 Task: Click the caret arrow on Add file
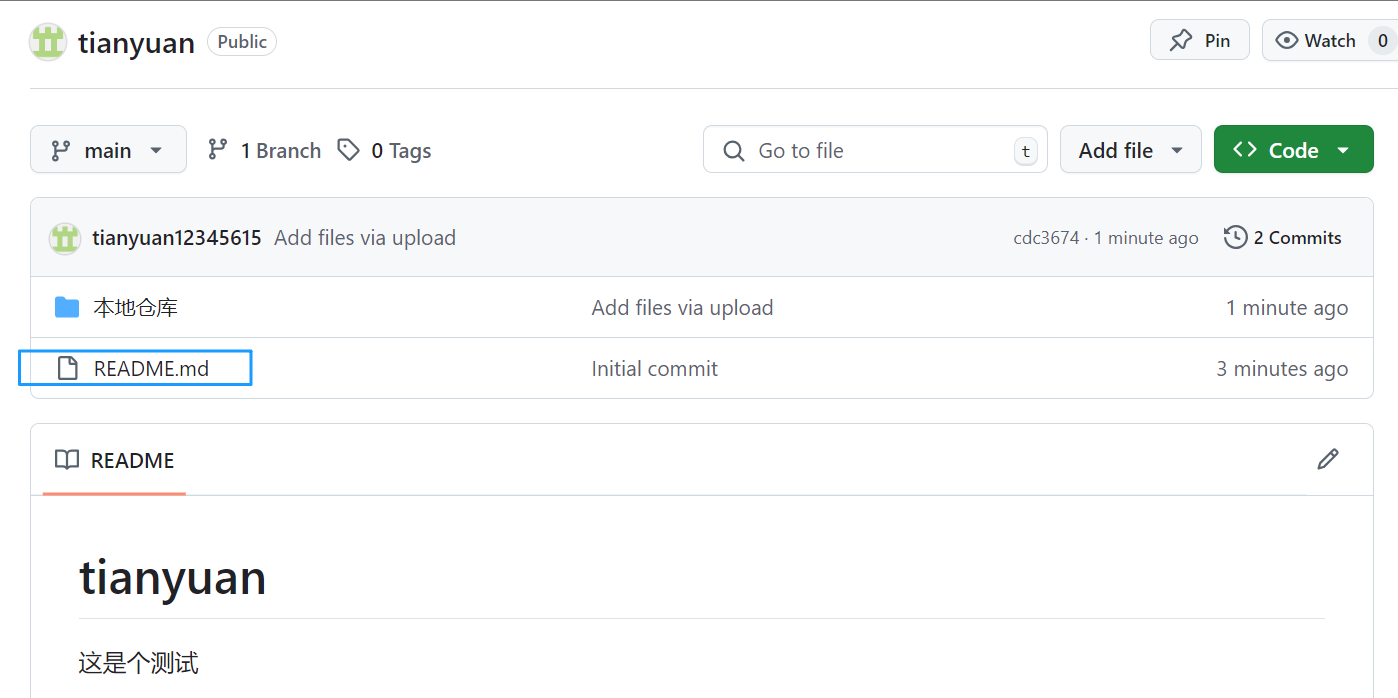(x=1177, y=150)
